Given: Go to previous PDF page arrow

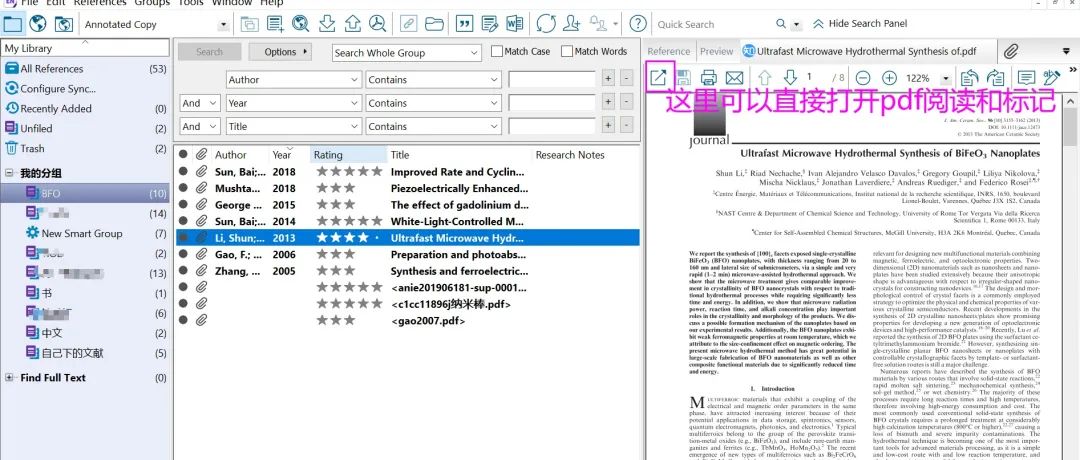Looking at the screenshot, I should (764, 78).
